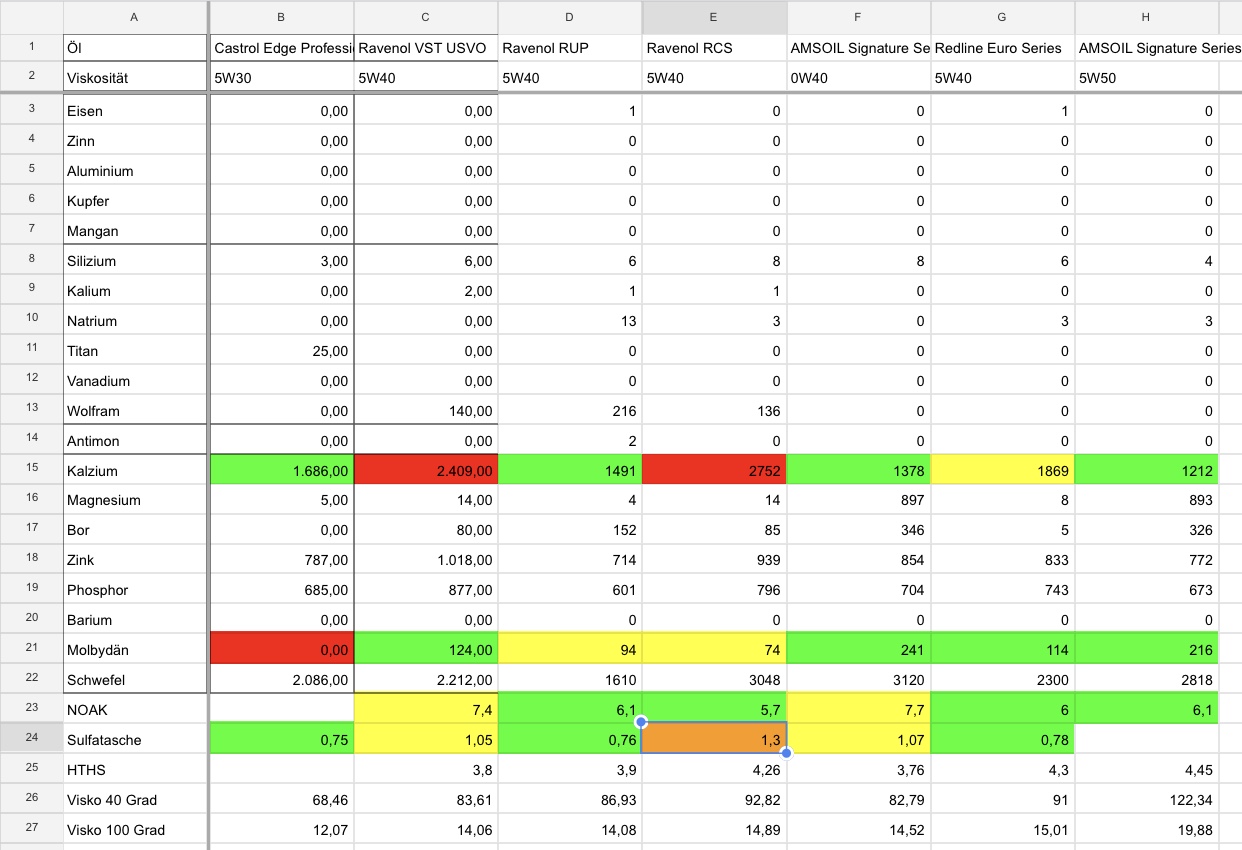Screen dimensions: 1242x850
Task: Click the Wolfram value 216
Action: (570, 411)
